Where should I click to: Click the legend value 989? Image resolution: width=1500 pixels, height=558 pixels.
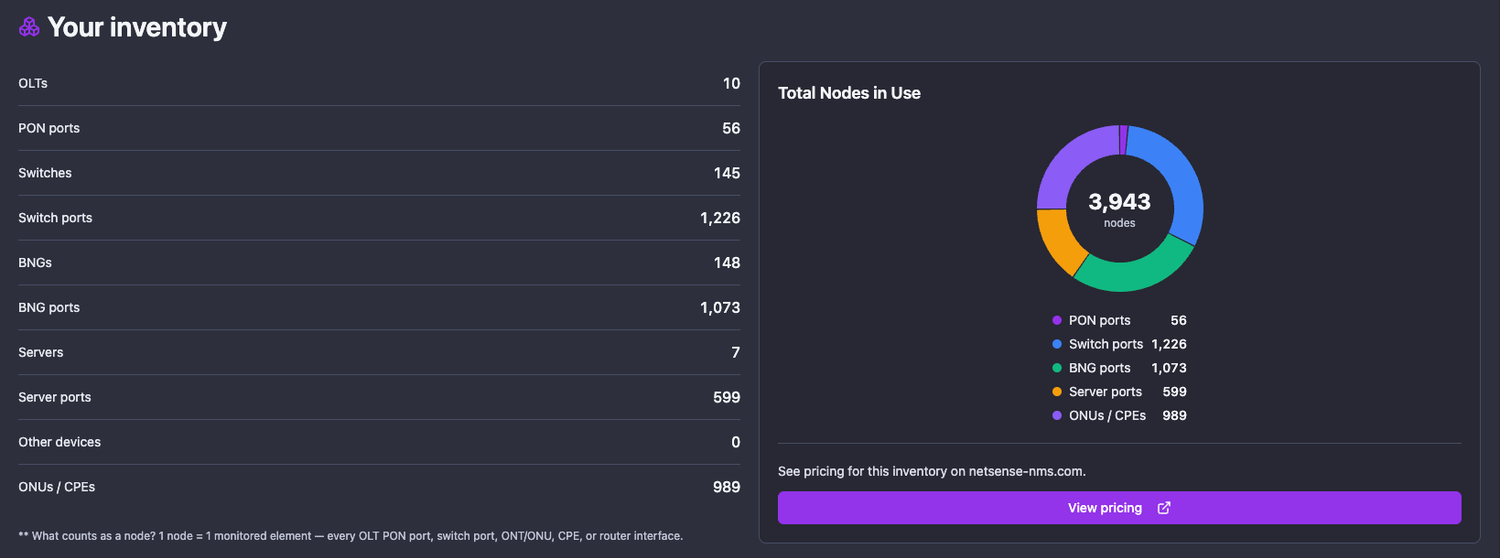coord(1175,416)
